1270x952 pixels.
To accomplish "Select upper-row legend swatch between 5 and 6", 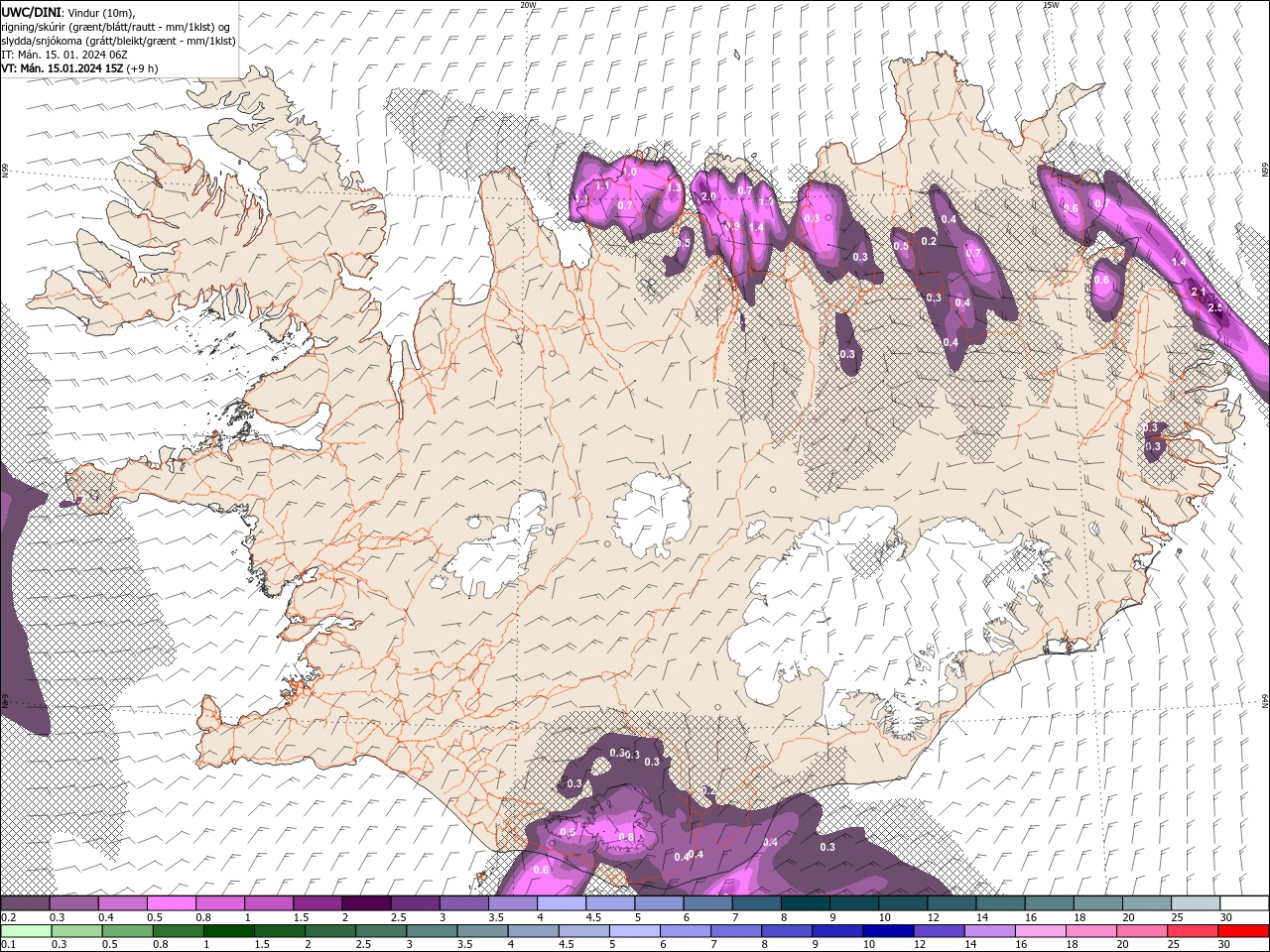I will 658,903.
